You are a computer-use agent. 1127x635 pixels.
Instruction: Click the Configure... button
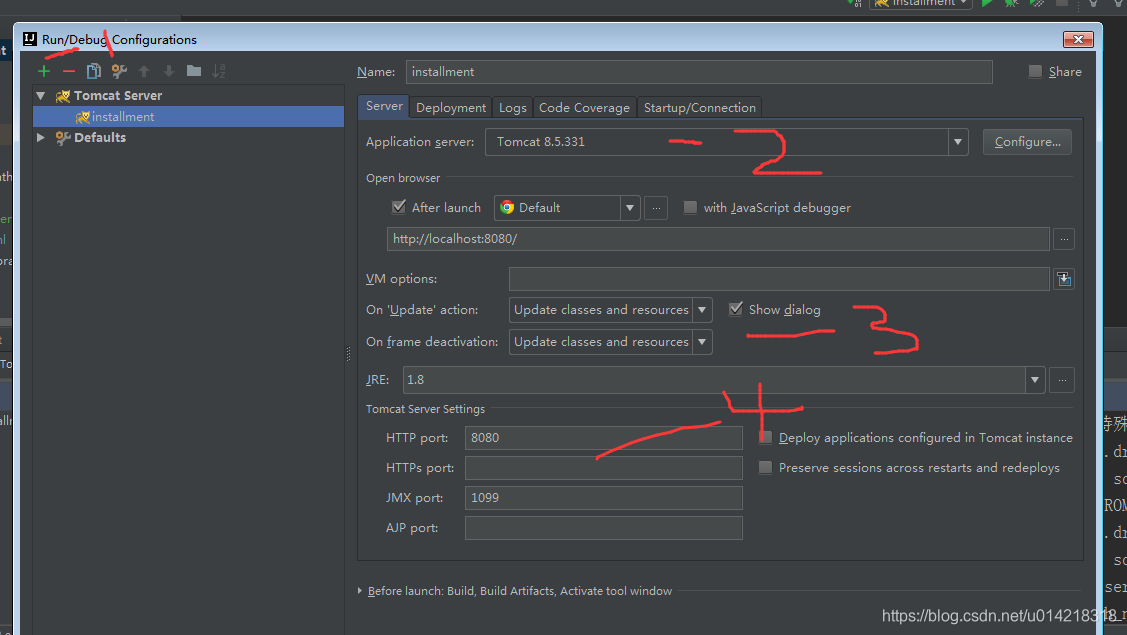coord(1027,142)
